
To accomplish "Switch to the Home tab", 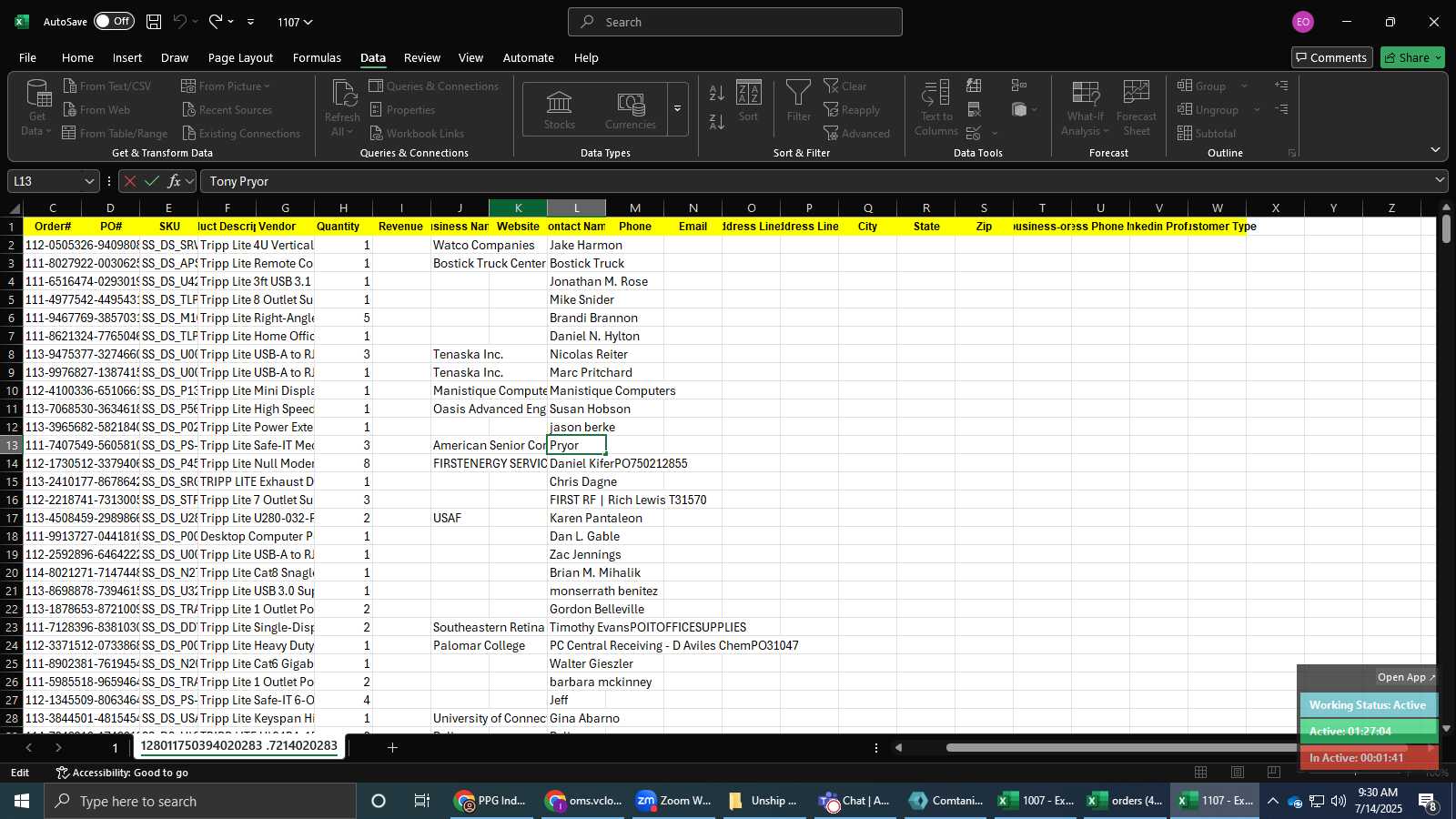I will tap(77, 57).
